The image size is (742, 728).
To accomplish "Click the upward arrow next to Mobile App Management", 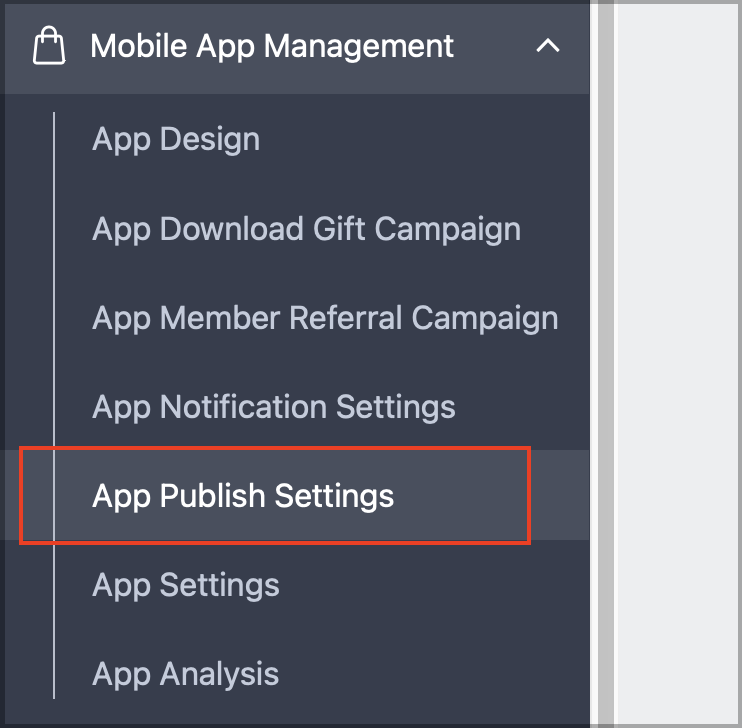I will pyautogui.click(x=548, y=46).
